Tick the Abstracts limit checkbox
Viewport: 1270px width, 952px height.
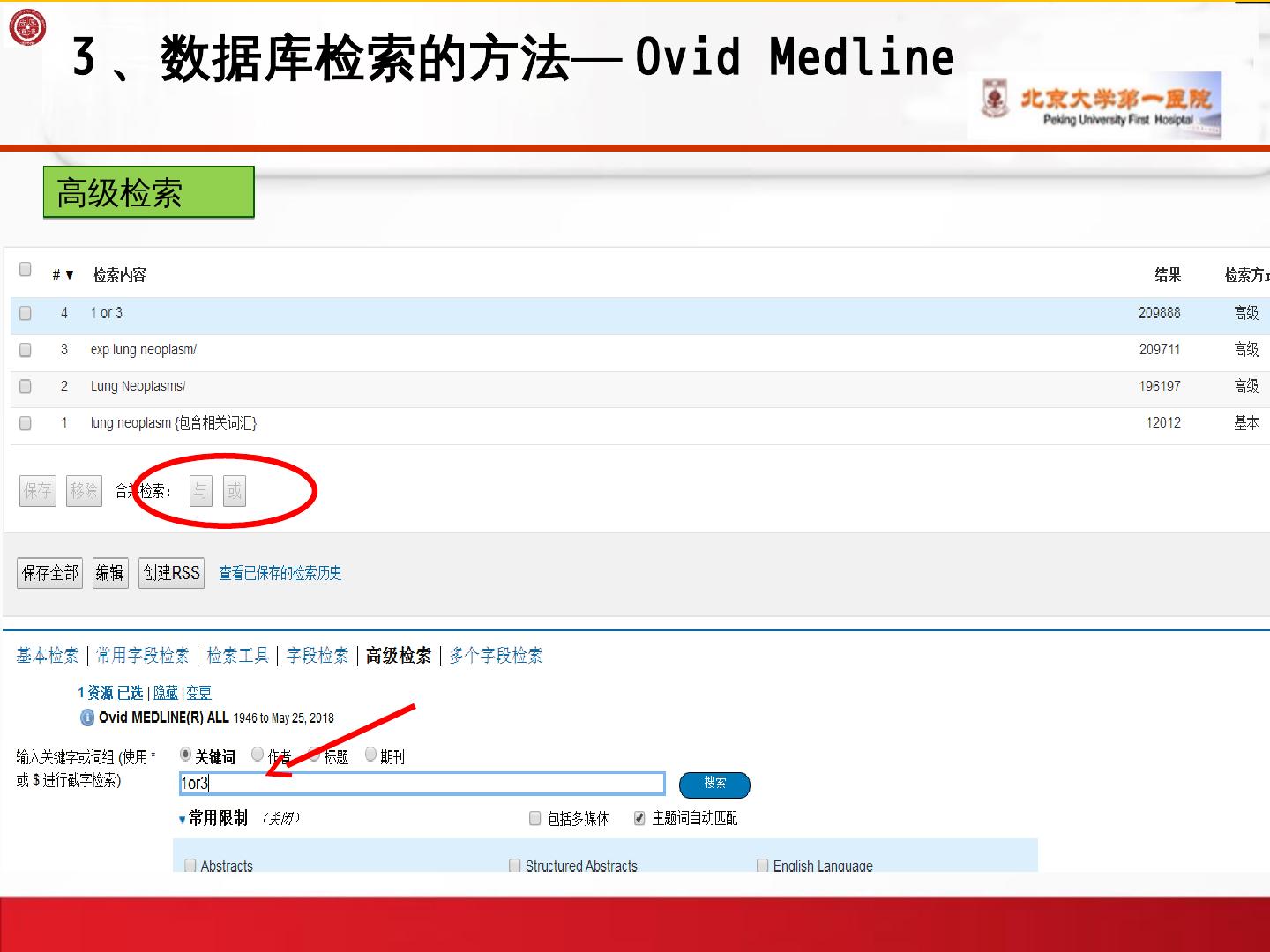190,866
